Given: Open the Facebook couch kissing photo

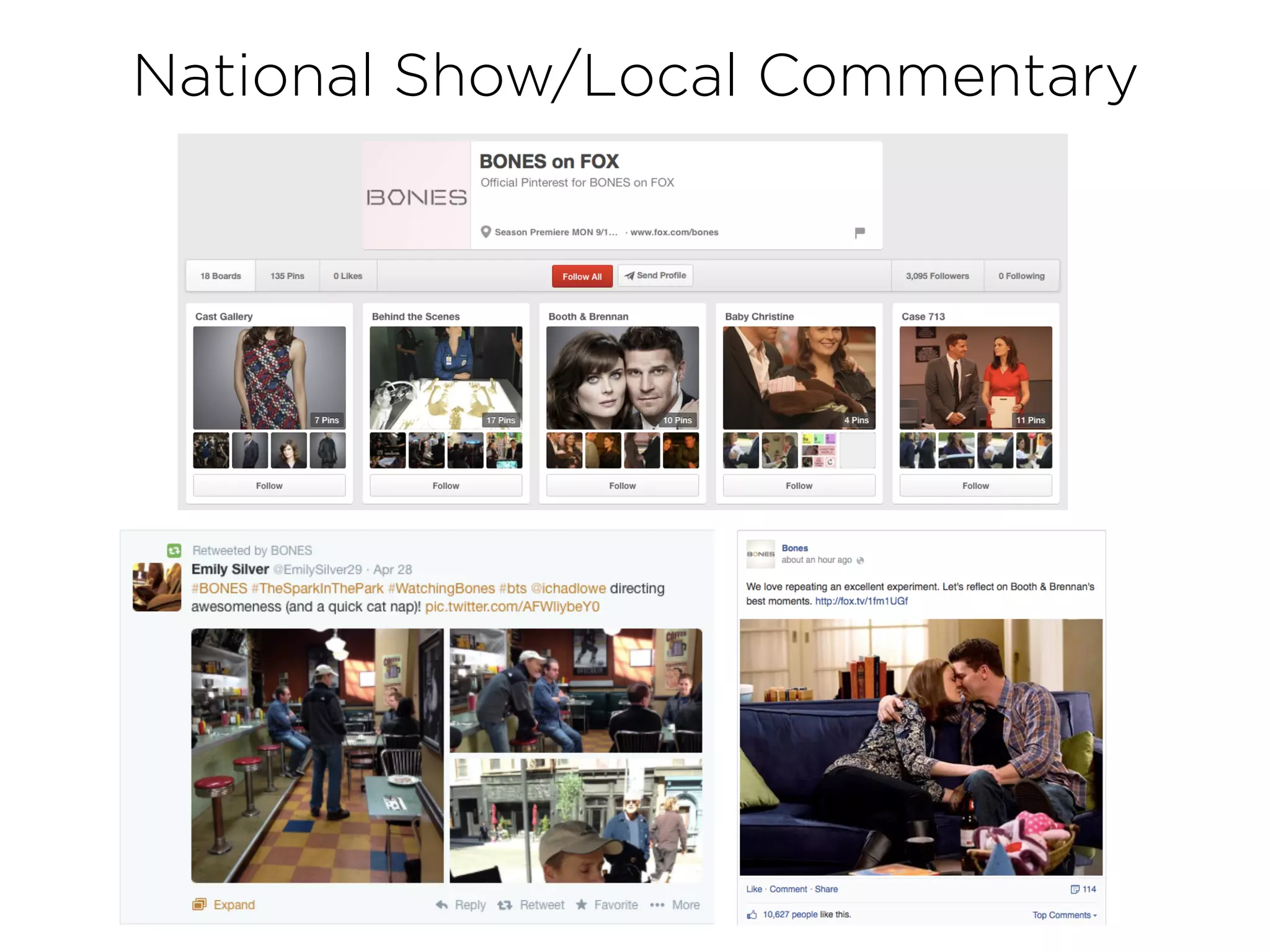Looking at the screenshot, I should pyautogui.click(x=921, y=747).
